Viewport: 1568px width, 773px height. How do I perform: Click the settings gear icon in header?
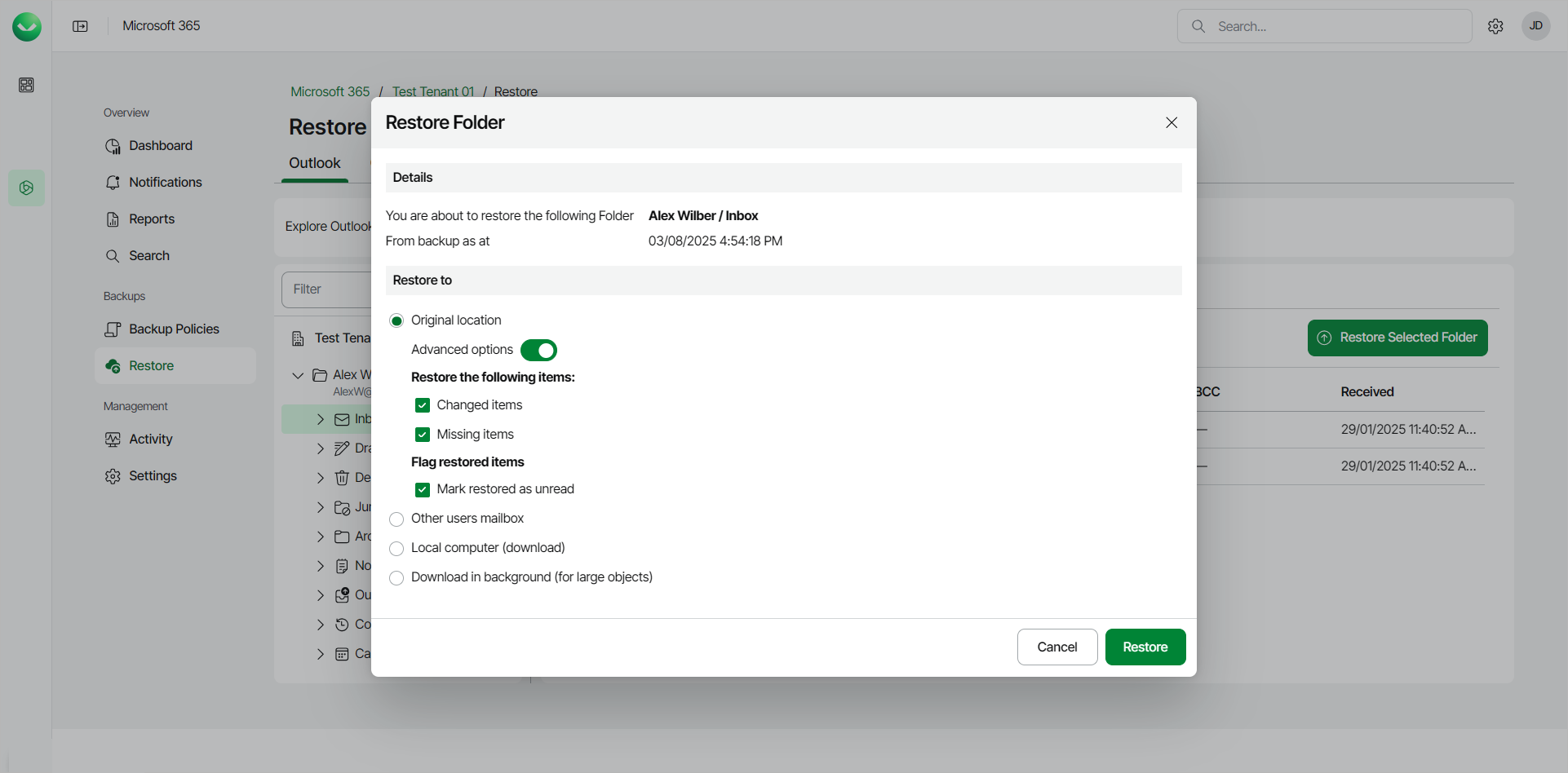click(1495, 27)
